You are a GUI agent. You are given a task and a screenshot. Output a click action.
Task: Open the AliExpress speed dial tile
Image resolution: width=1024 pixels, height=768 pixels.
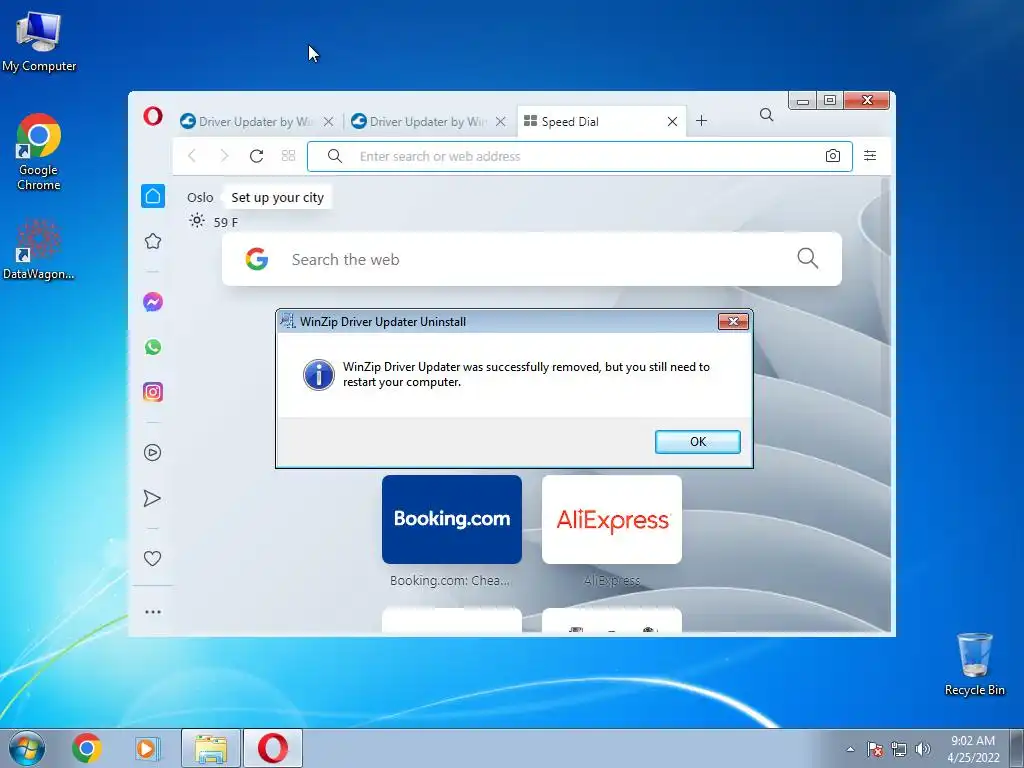pos(612,519)
